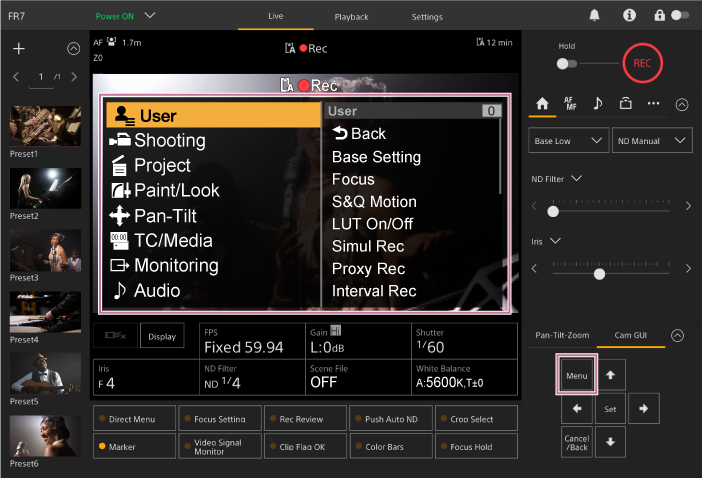This screenshot has width=702, height=478.
Task: Click the Menu button in Cam GUI
Action: (576, 376)
